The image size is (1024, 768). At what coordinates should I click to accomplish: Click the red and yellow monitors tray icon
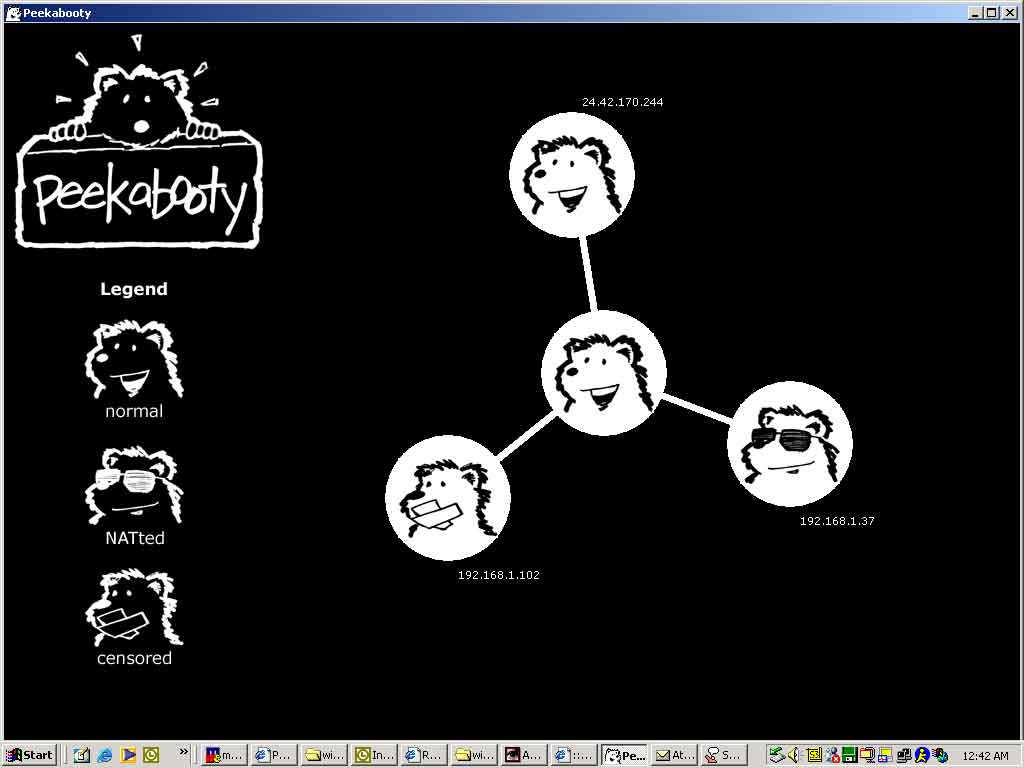tap(867, 755)
